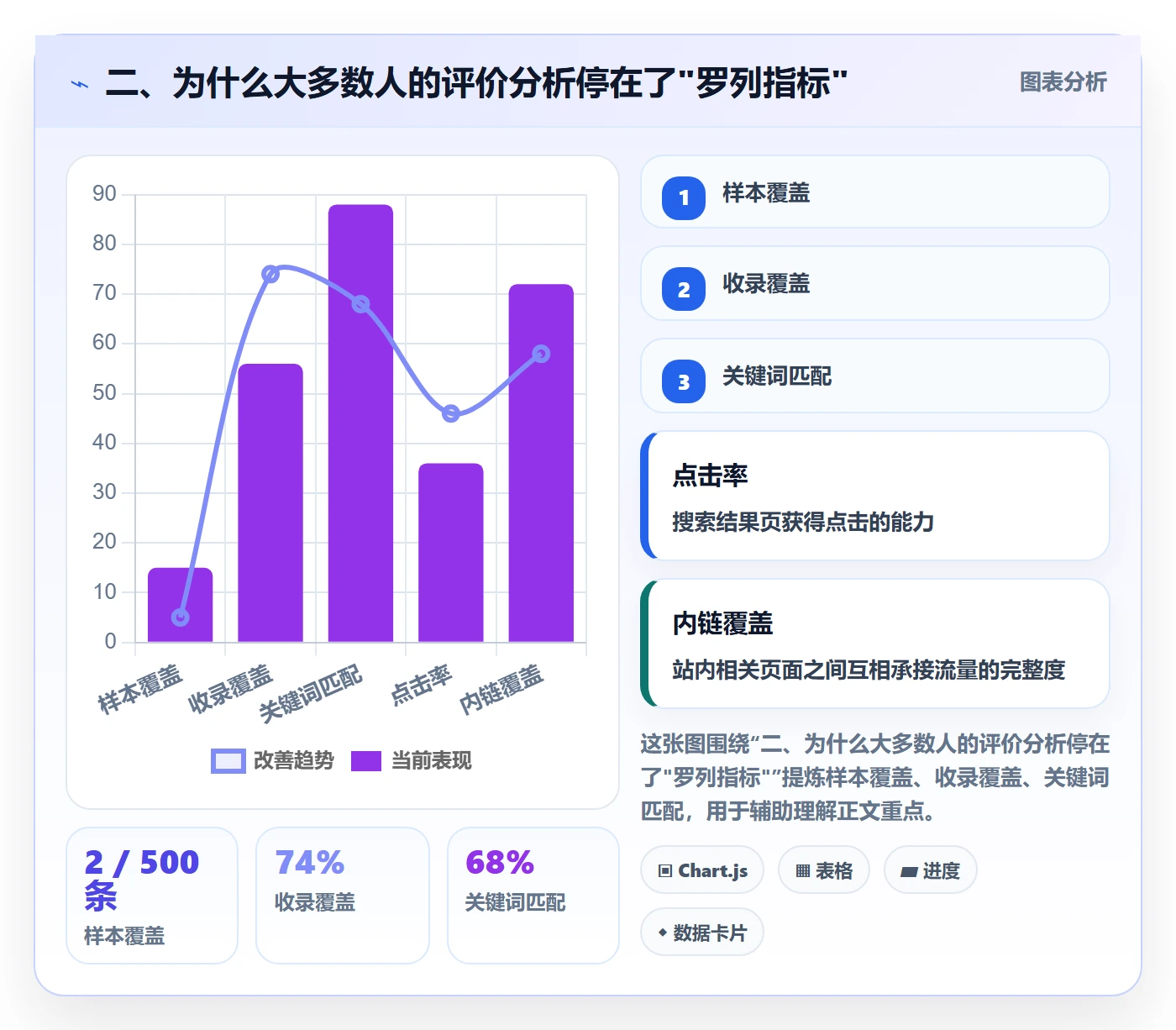Click the small icon inside the Chart.js tag
This screenshot has width=1176, height=1030.
pyautogui.click(x=665, y=871)
